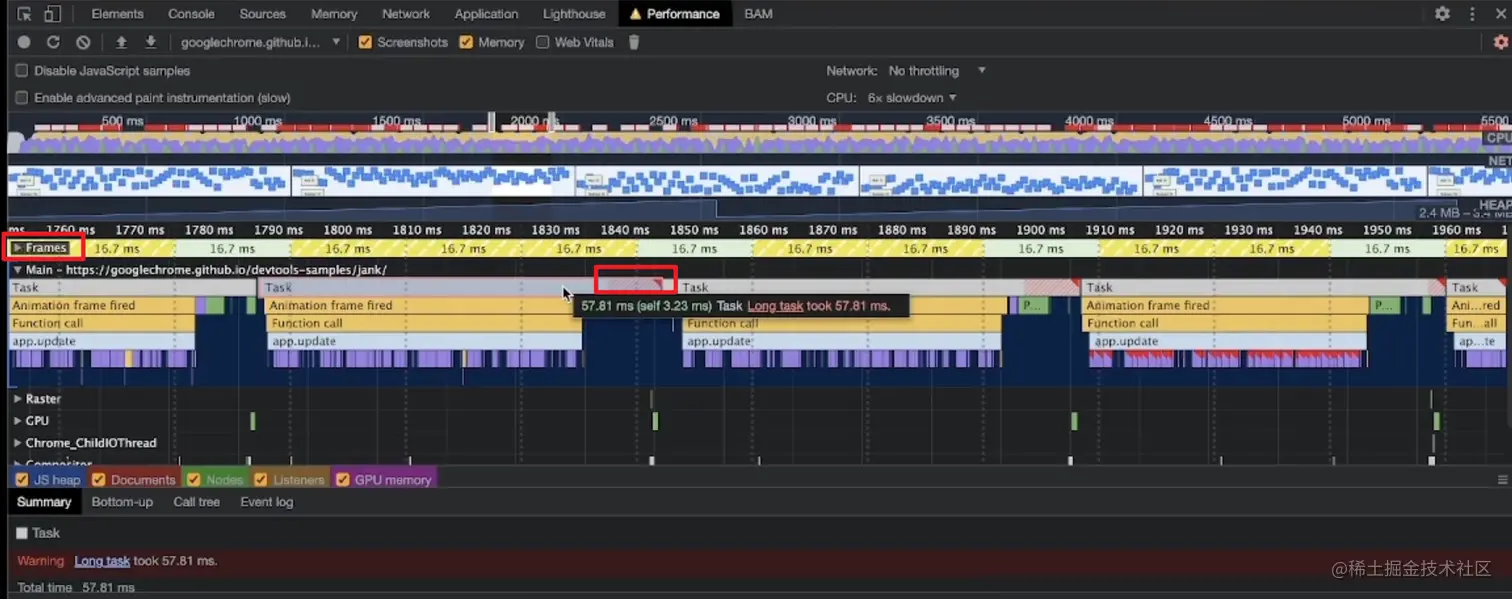Open red capture settings gear icon
The height and width of the screenshot is (599, 1512).
click(1500, 42)
